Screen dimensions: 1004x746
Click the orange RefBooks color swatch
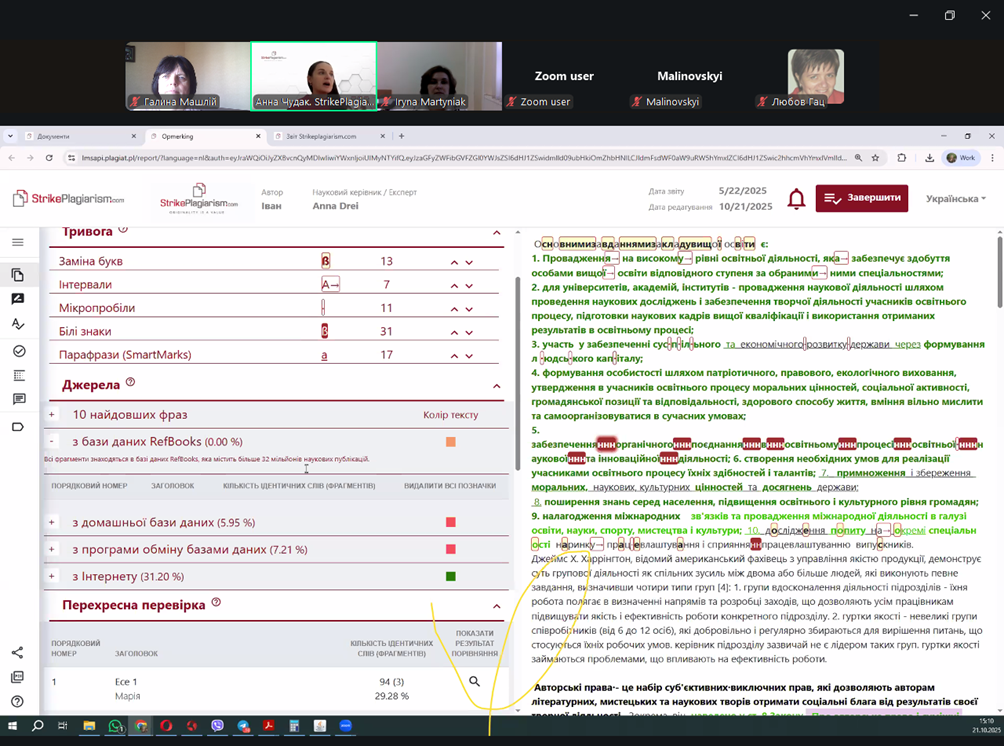point(450,442)
